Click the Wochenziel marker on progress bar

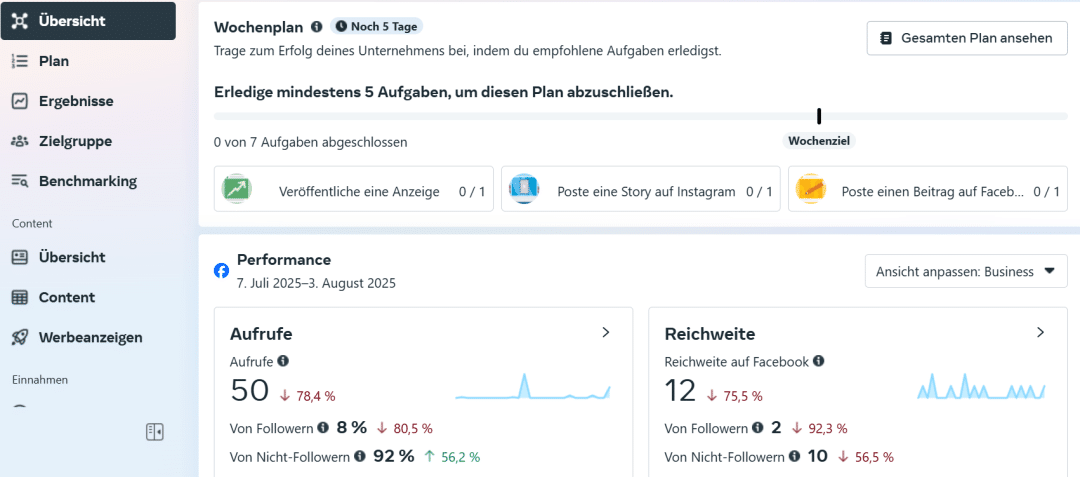point(819,117)
